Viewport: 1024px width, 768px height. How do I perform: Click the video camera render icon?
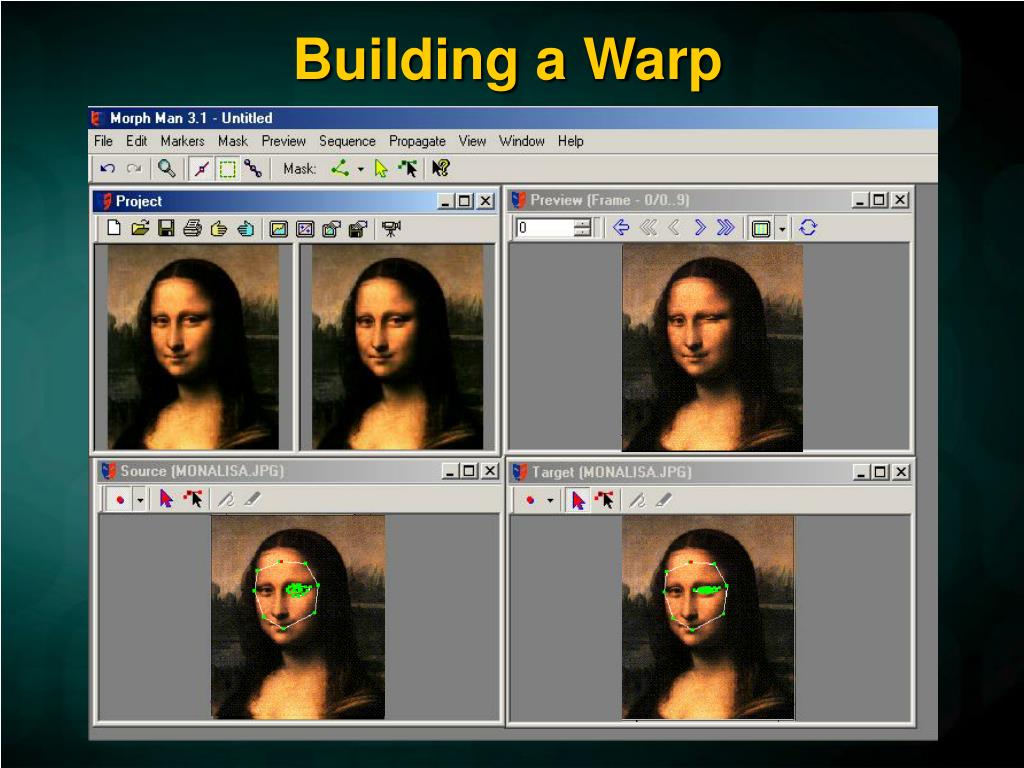(391, 229)
